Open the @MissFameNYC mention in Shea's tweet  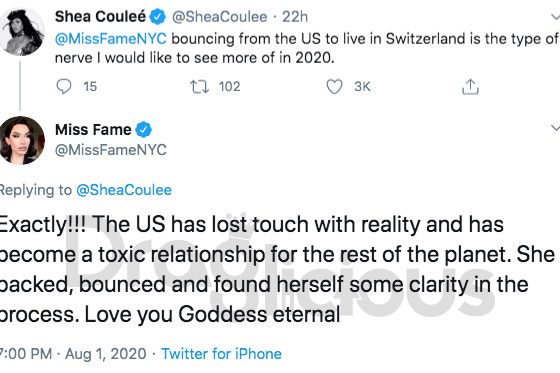[x=111, y=39]
